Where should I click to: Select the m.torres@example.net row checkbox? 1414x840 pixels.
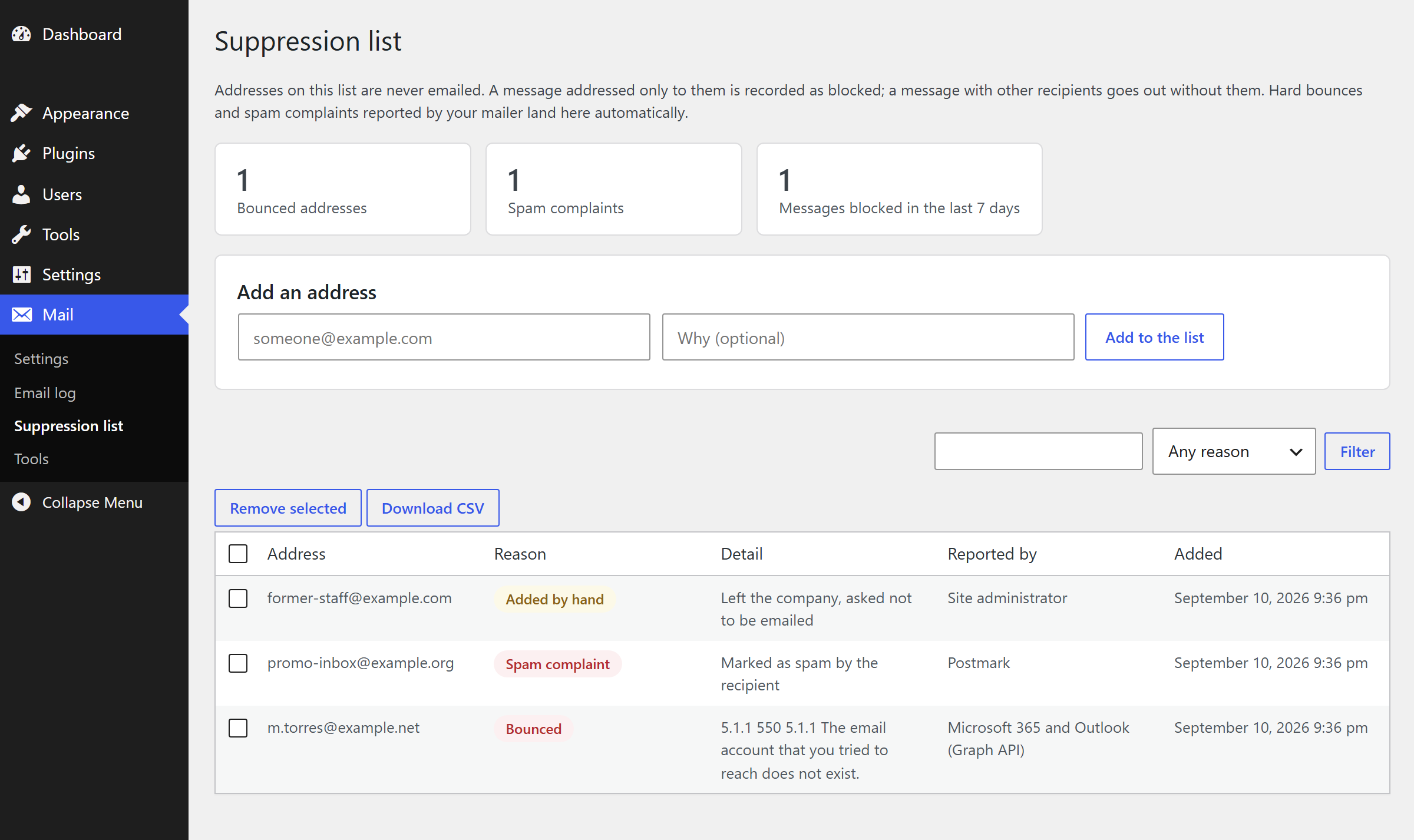238,728
